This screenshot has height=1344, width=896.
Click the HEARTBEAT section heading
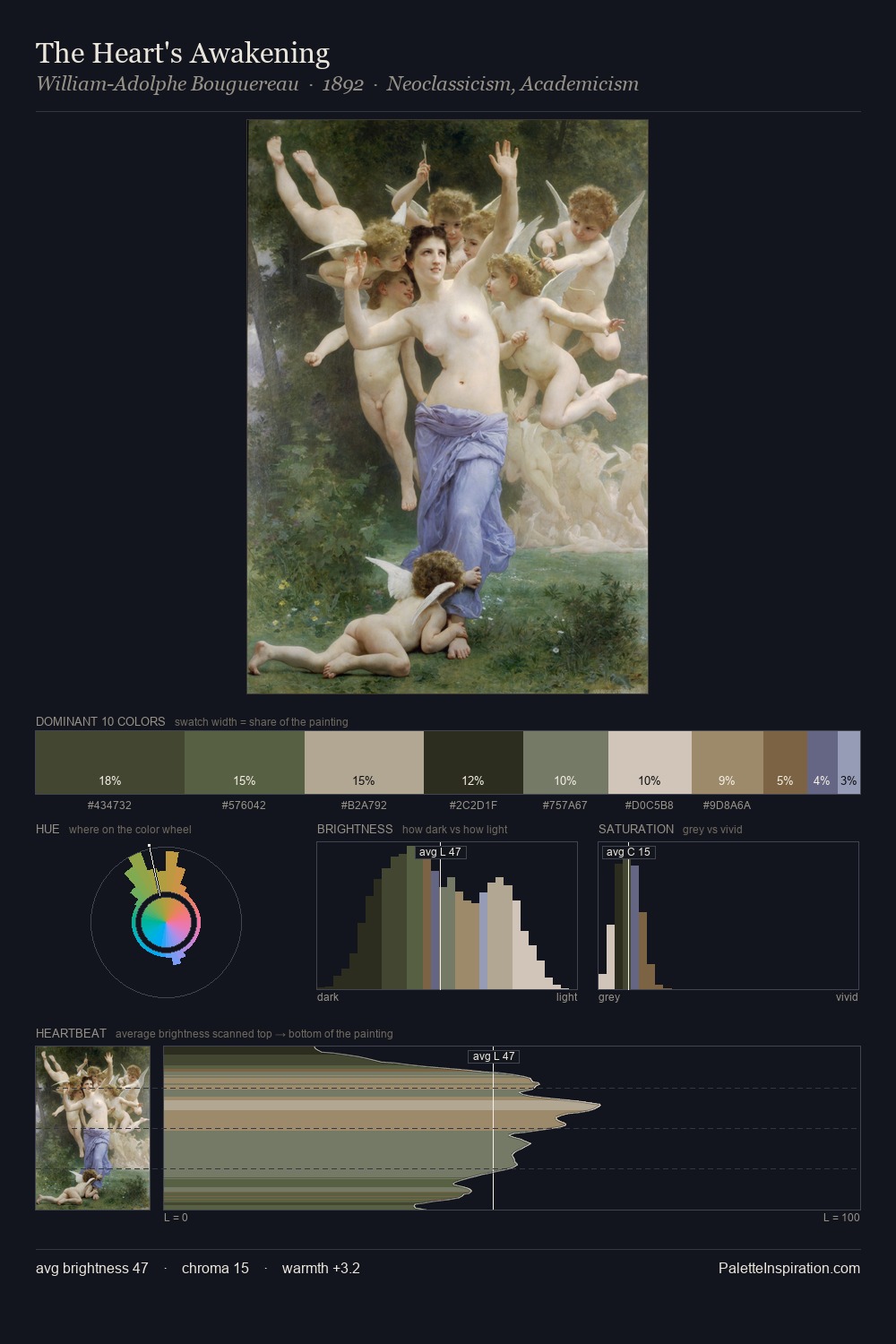click(x=71, y=1033)
